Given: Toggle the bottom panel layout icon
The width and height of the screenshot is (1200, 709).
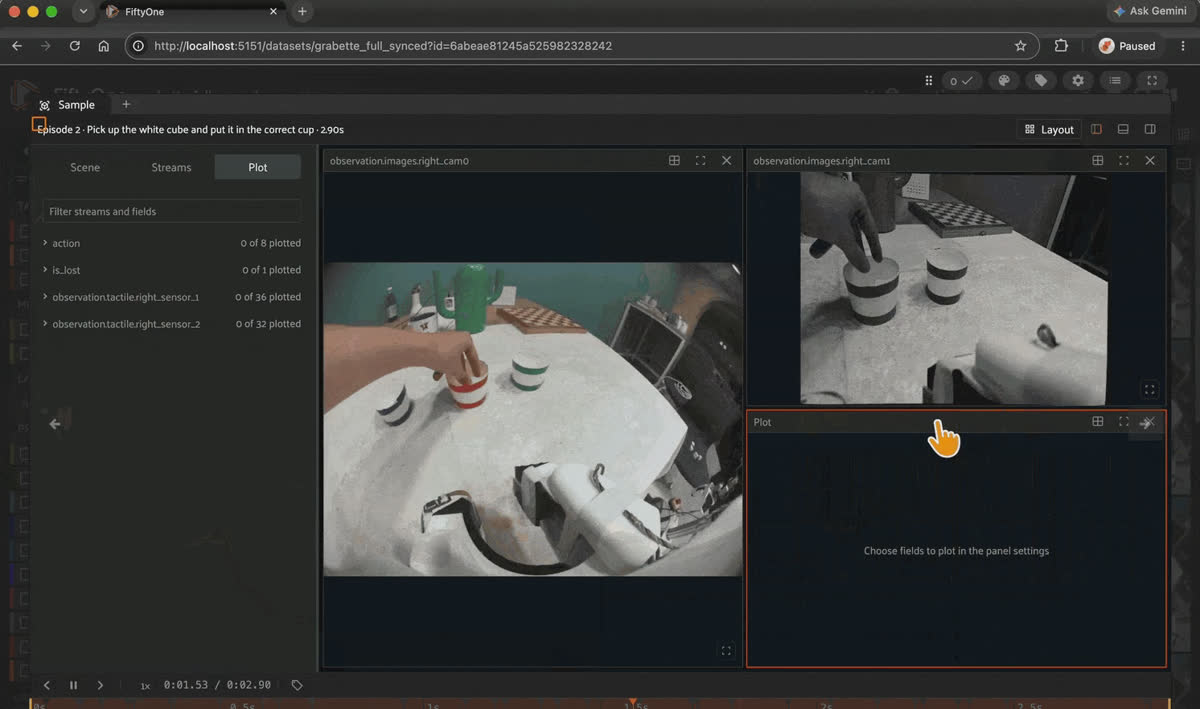Looking at the screenshot, I should click(1123, 129).
